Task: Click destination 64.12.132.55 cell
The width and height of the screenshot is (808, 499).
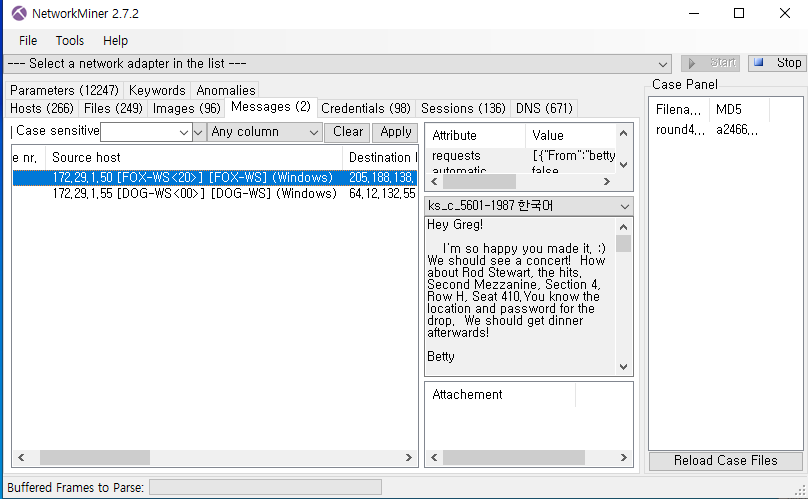Action: tap(381, 193)
